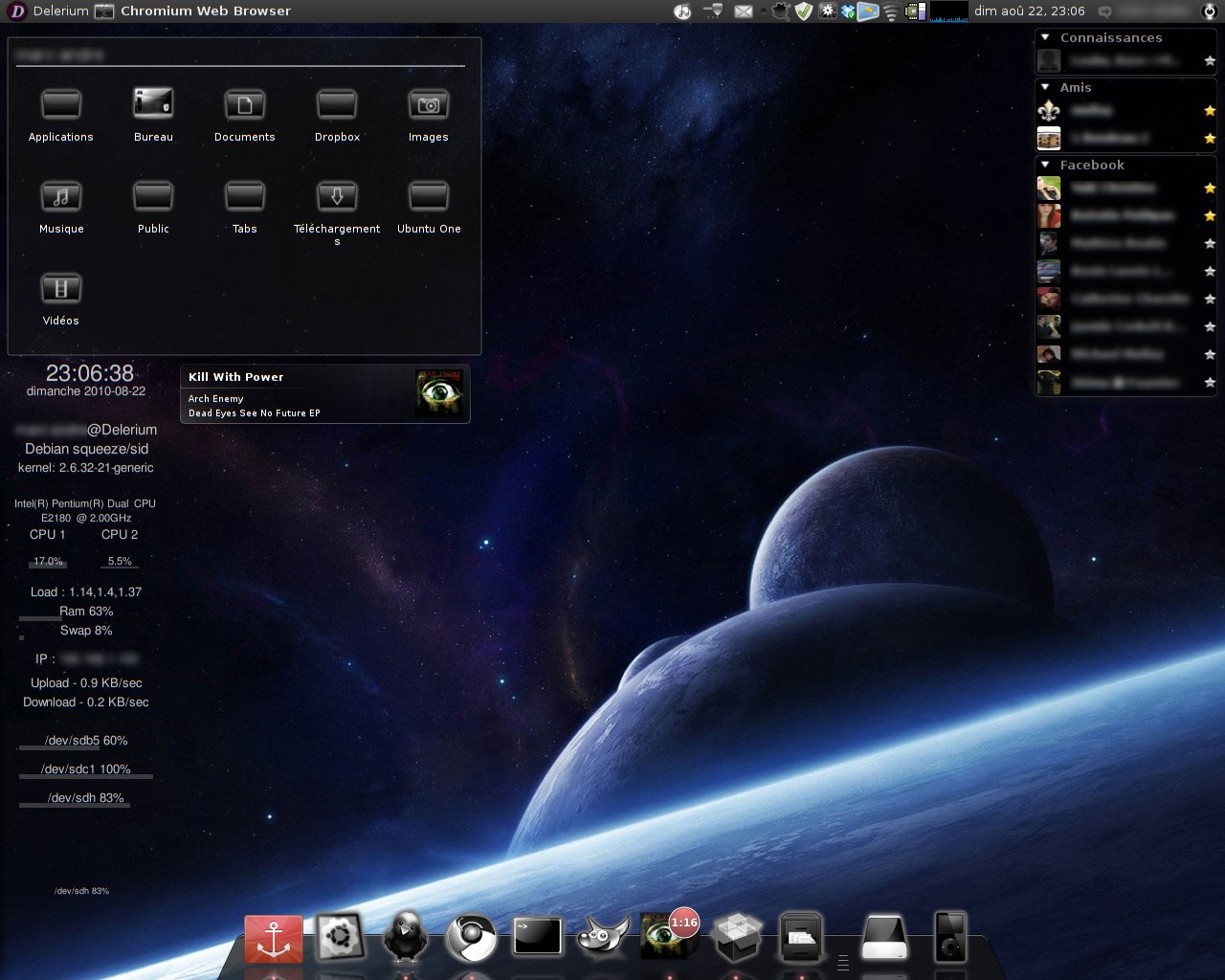This screenshot has width=1225, height=980.
Task: Click the Debian squeeze/sid text
Action: coord(87,449)
